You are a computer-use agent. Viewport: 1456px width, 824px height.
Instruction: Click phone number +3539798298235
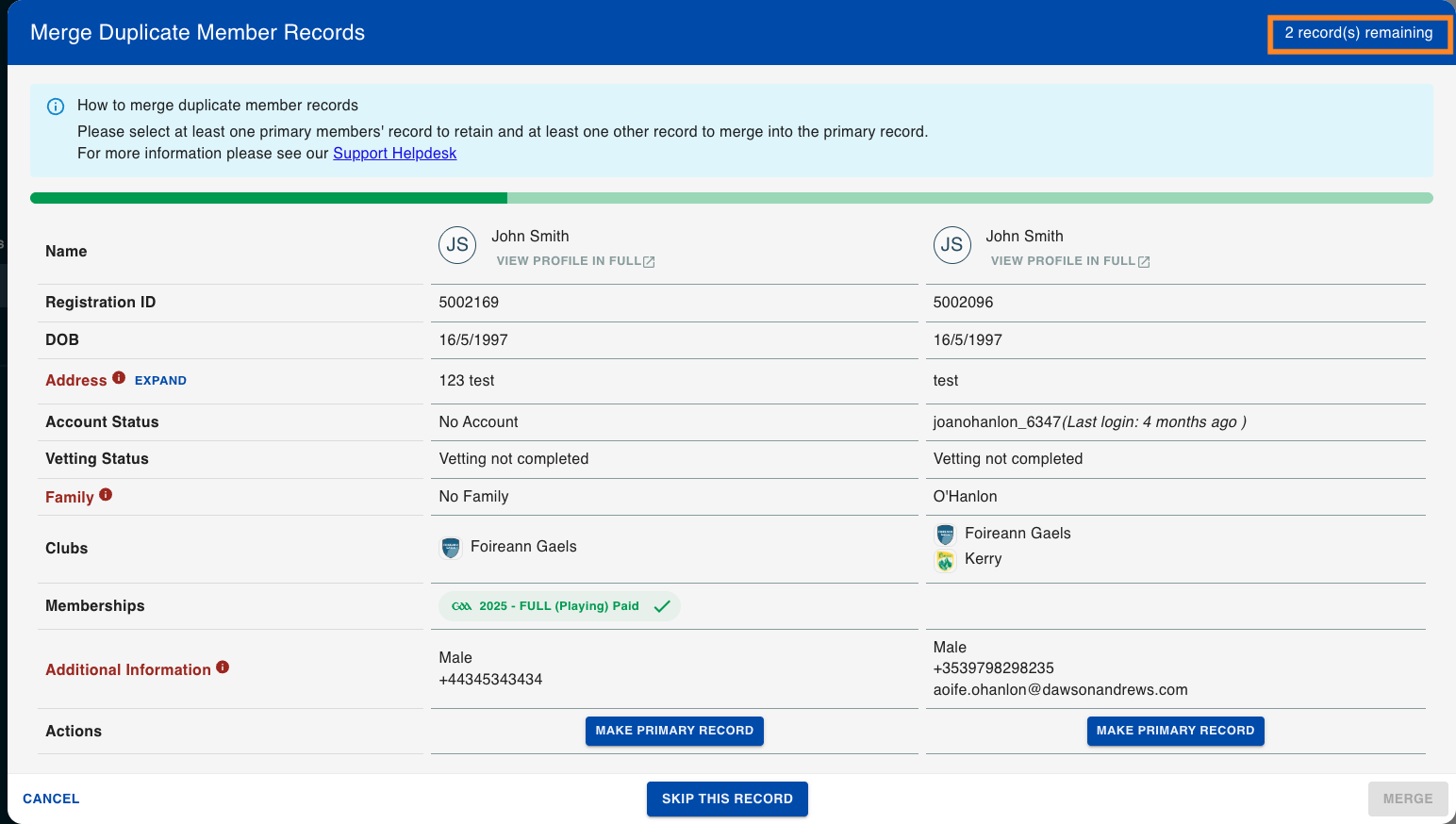tap(993, 668)
